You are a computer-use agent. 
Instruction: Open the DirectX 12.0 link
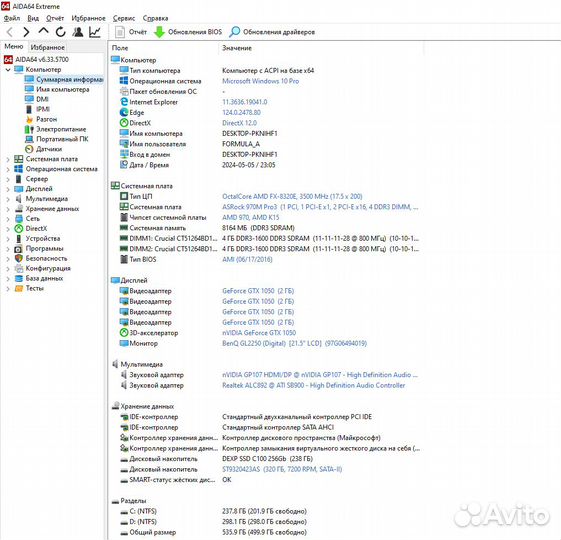pos(239,123)
